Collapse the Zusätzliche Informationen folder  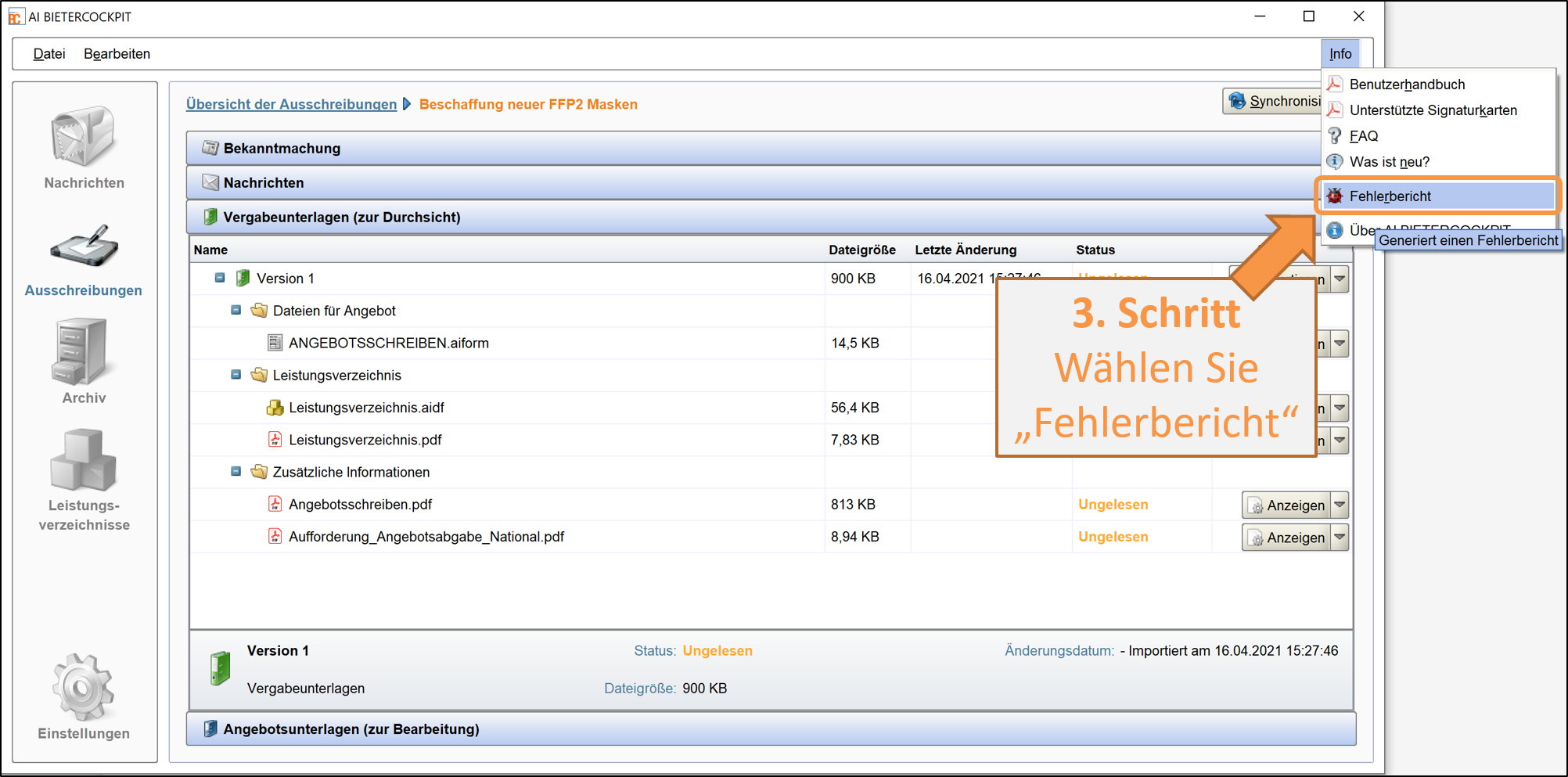coord(236,472)
